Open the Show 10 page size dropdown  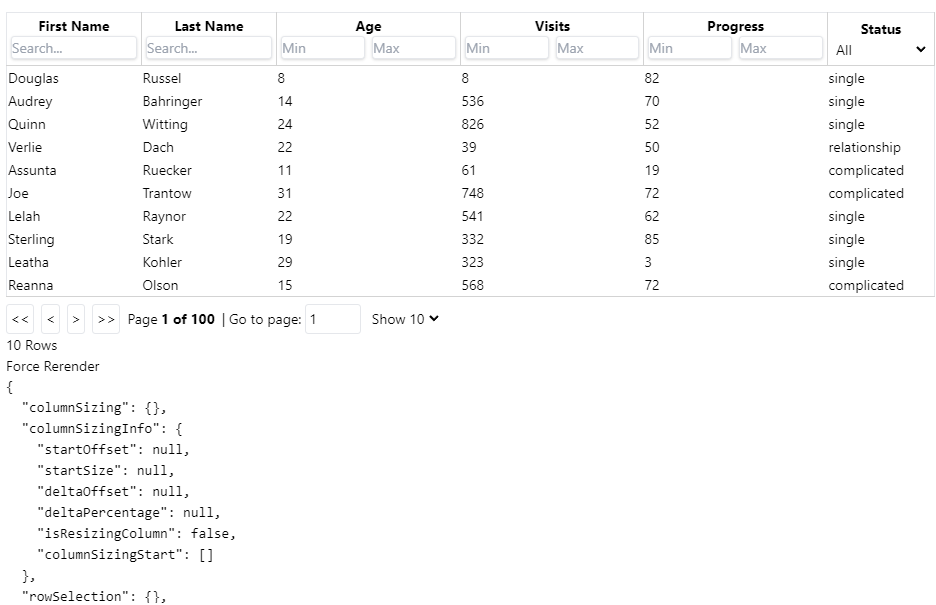coord(405,319)
